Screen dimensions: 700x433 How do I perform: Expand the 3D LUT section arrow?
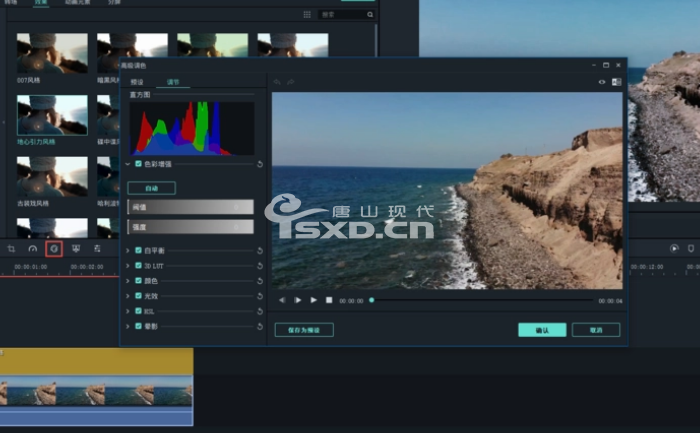tap(128, 266)
